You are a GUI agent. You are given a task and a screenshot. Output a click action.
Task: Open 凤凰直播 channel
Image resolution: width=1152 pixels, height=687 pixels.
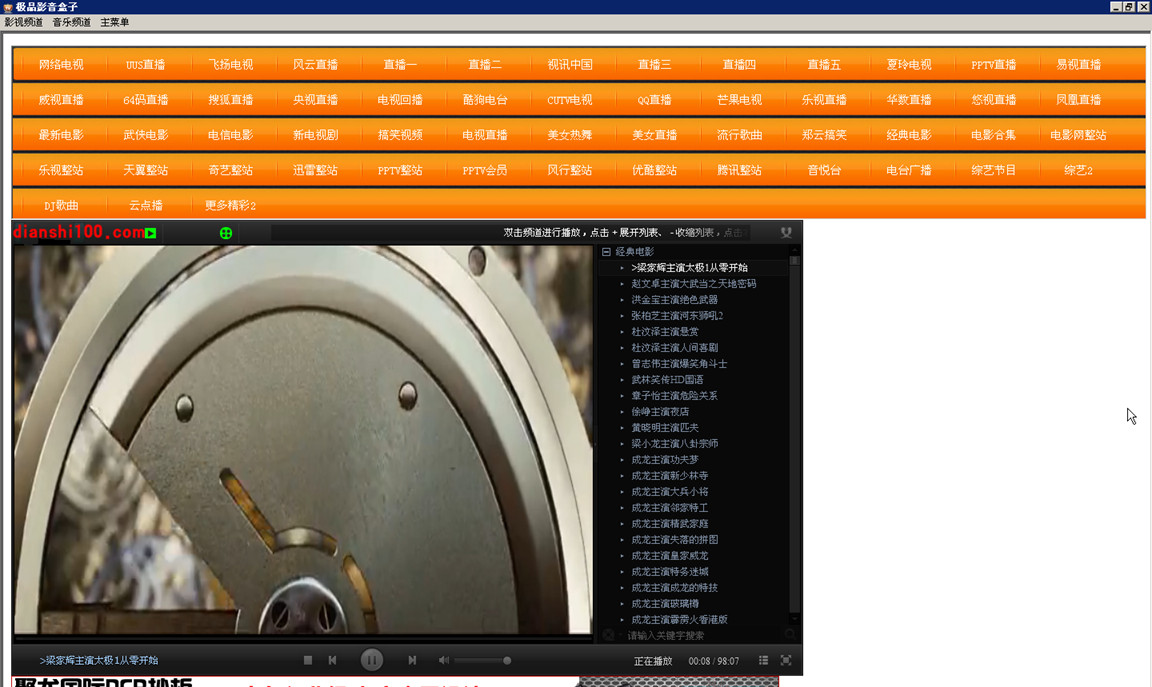[x=1079, y=100]
